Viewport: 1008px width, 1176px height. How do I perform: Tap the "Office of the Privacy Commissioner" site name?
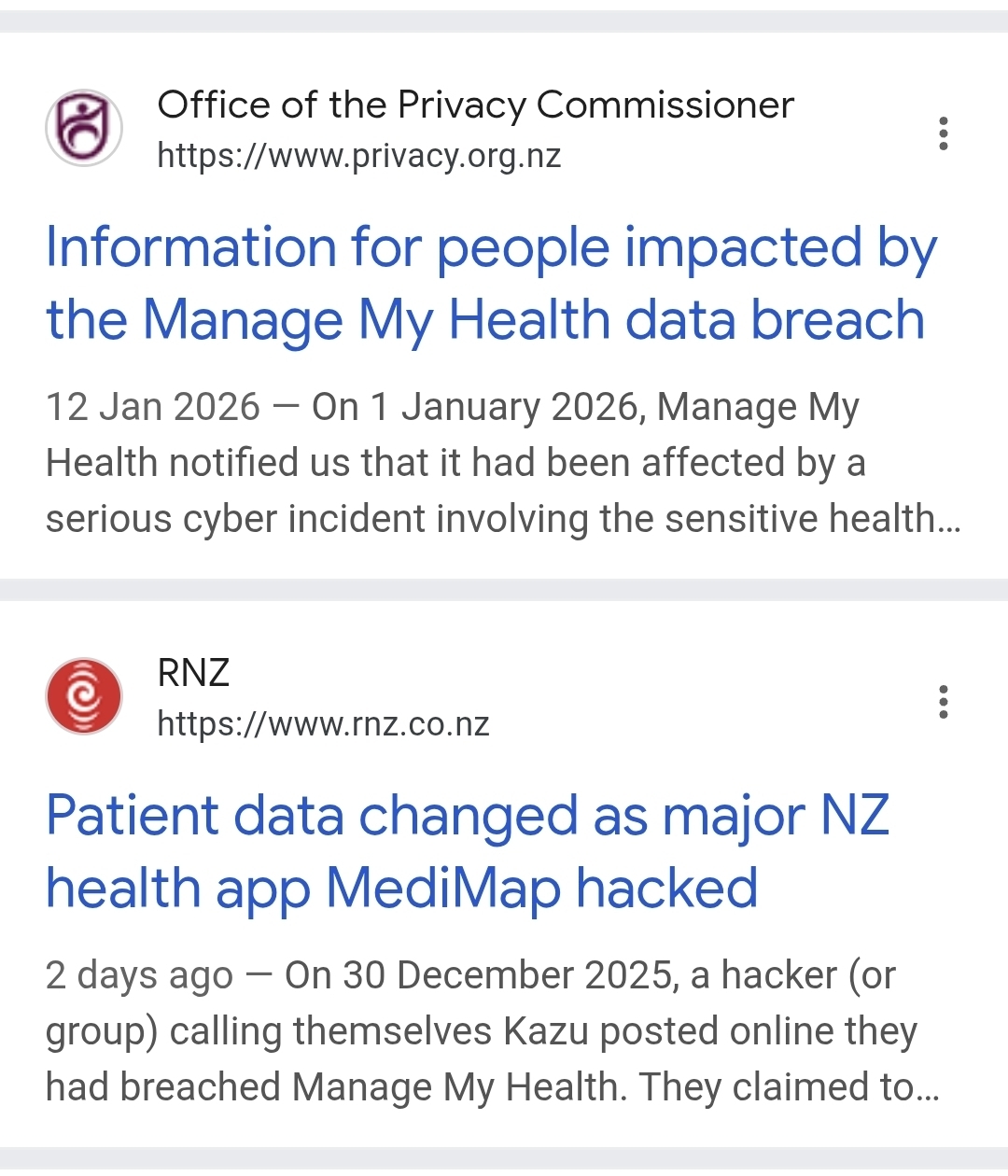475,105
